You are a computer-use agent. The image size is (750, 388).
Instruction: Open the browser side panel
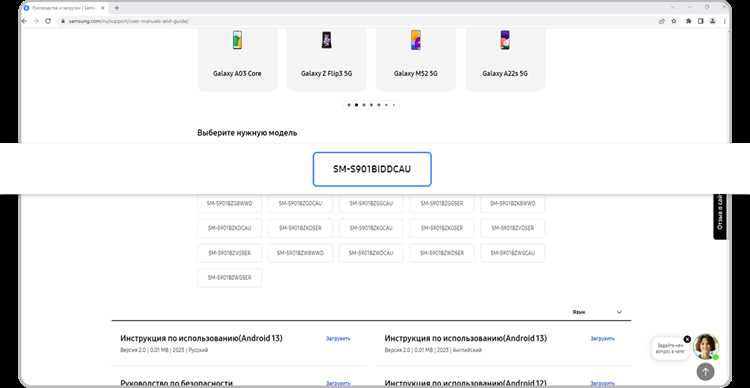tap(700, 21)
